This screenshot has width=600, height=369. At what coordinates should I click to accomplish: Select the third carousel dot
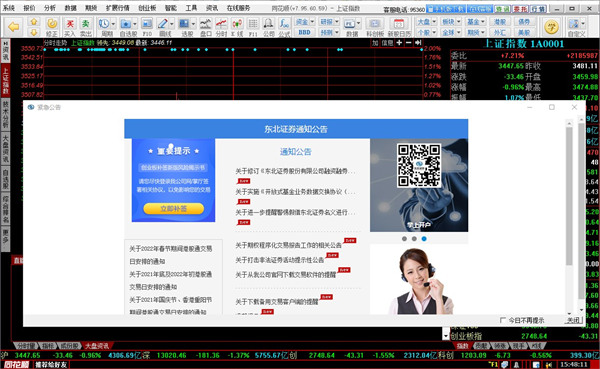[424, 238]
